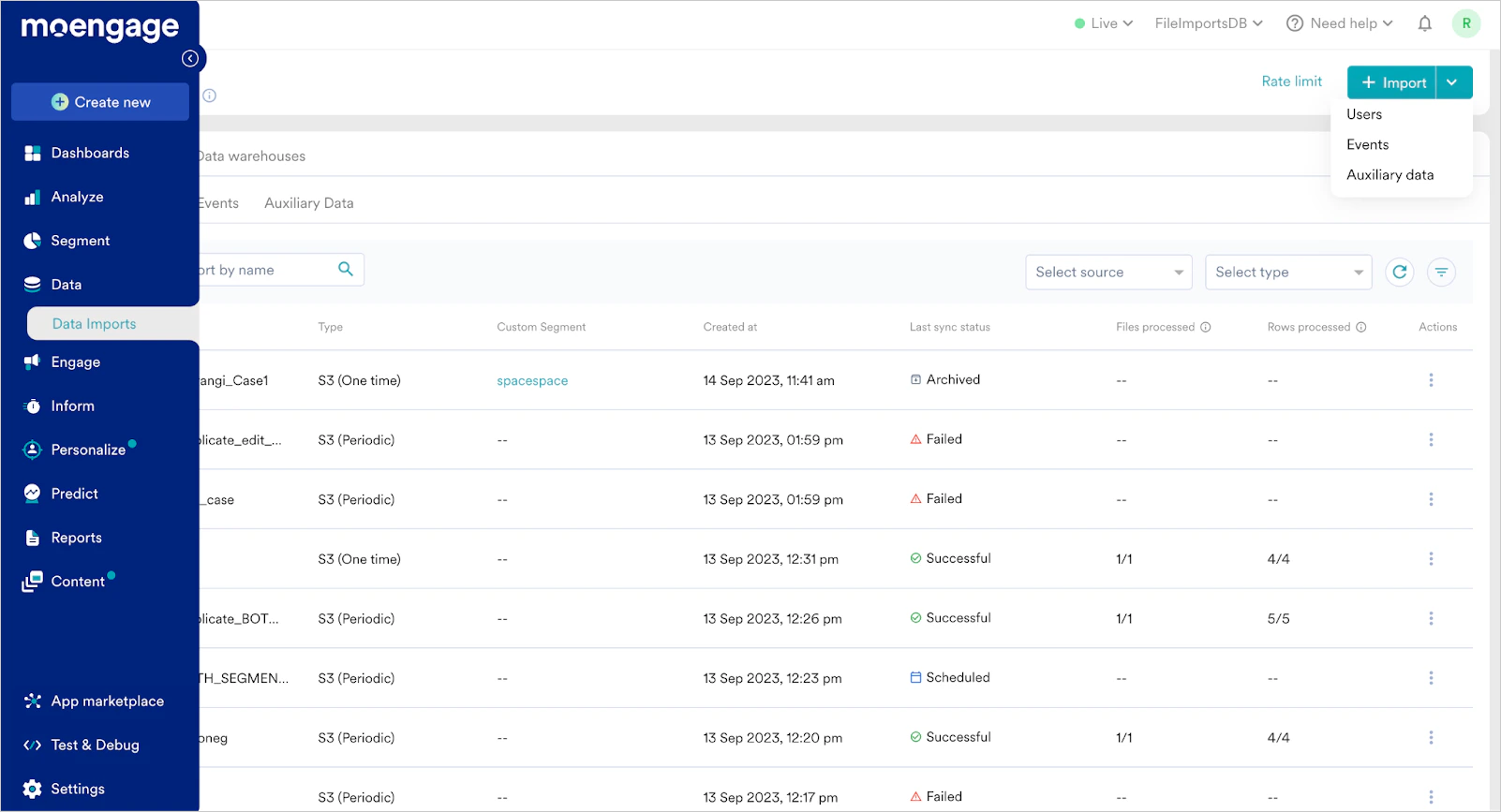Screen dimensions: 1501x812
Task: Open the FileImportsDB workspace dropdown
Action: tap(1209, 23)
